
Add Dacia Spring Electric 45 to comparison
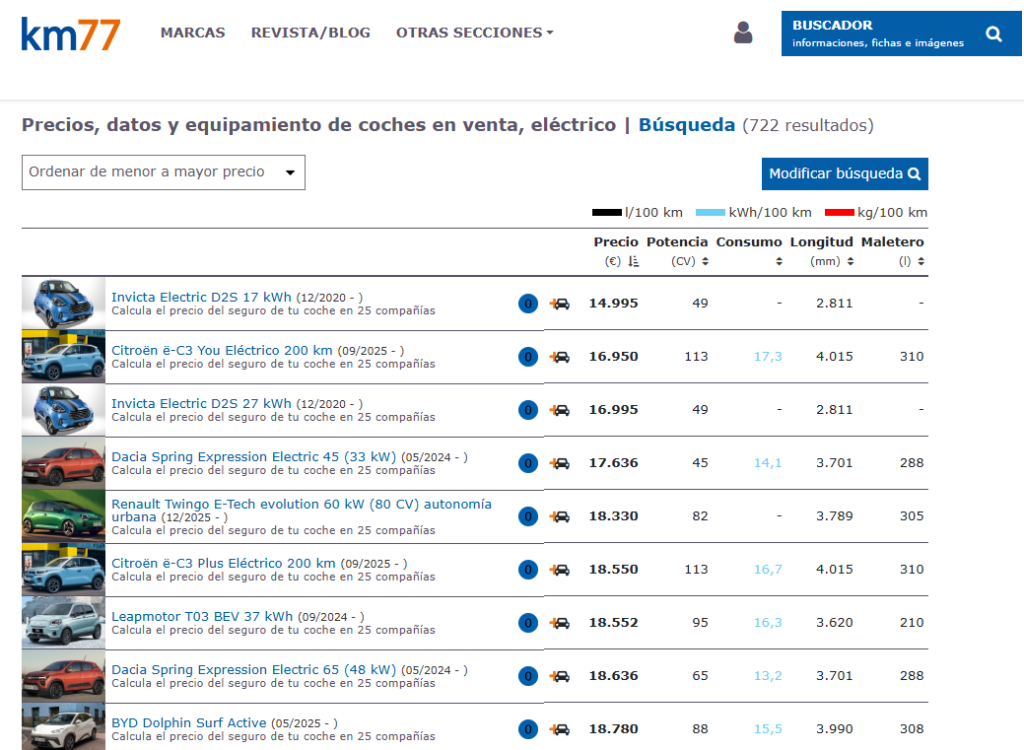(560, 463)
